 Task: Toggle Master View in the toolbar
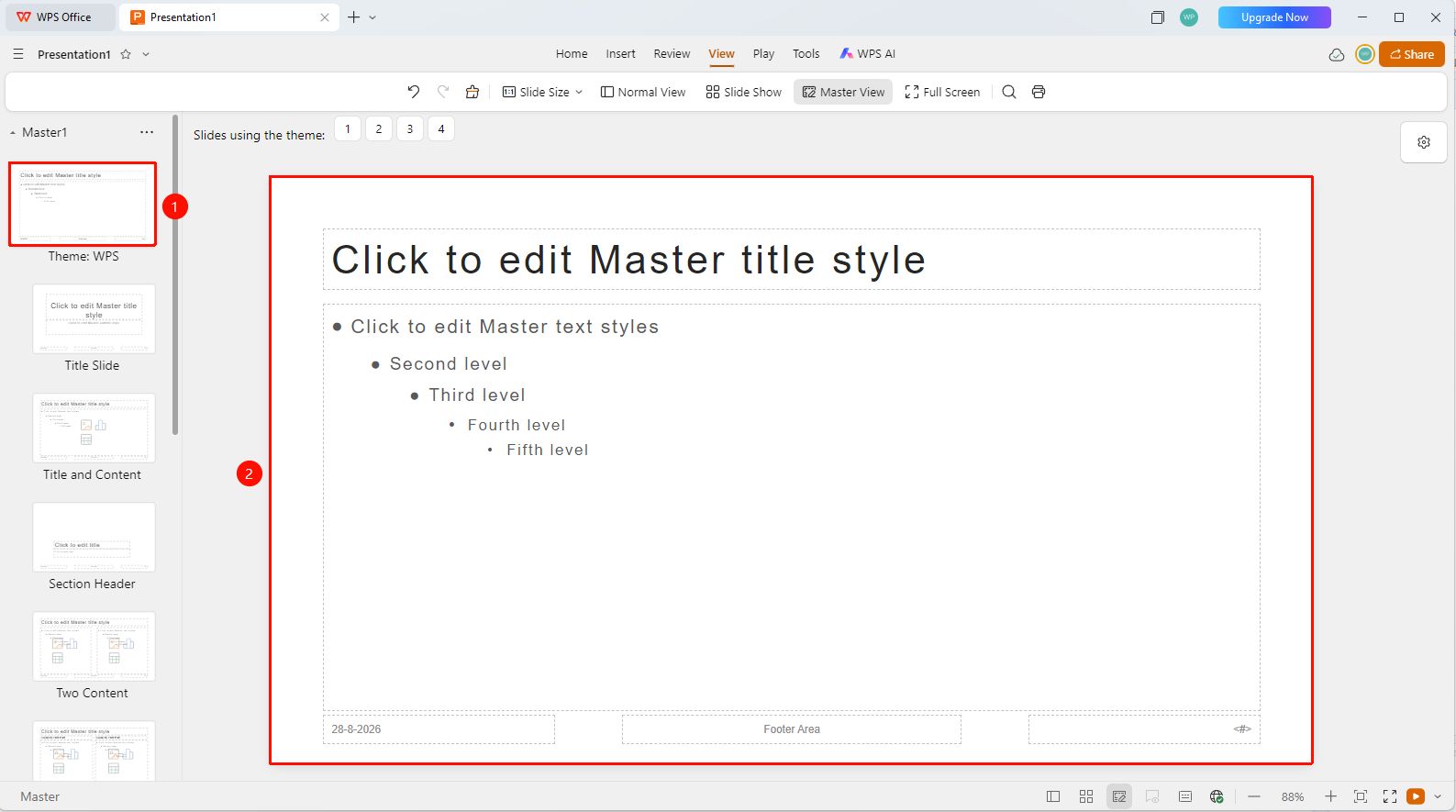click(x=843, y=92)
